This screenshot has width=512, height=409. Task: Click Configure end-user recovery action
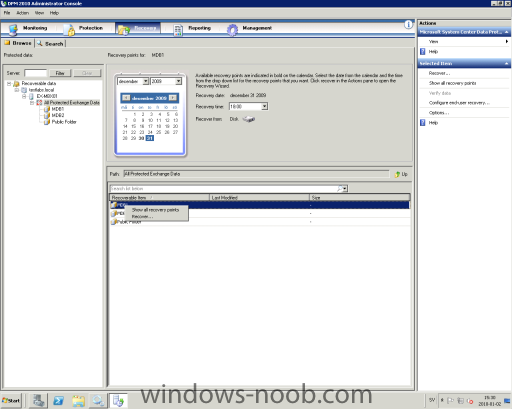coord(459,103)
